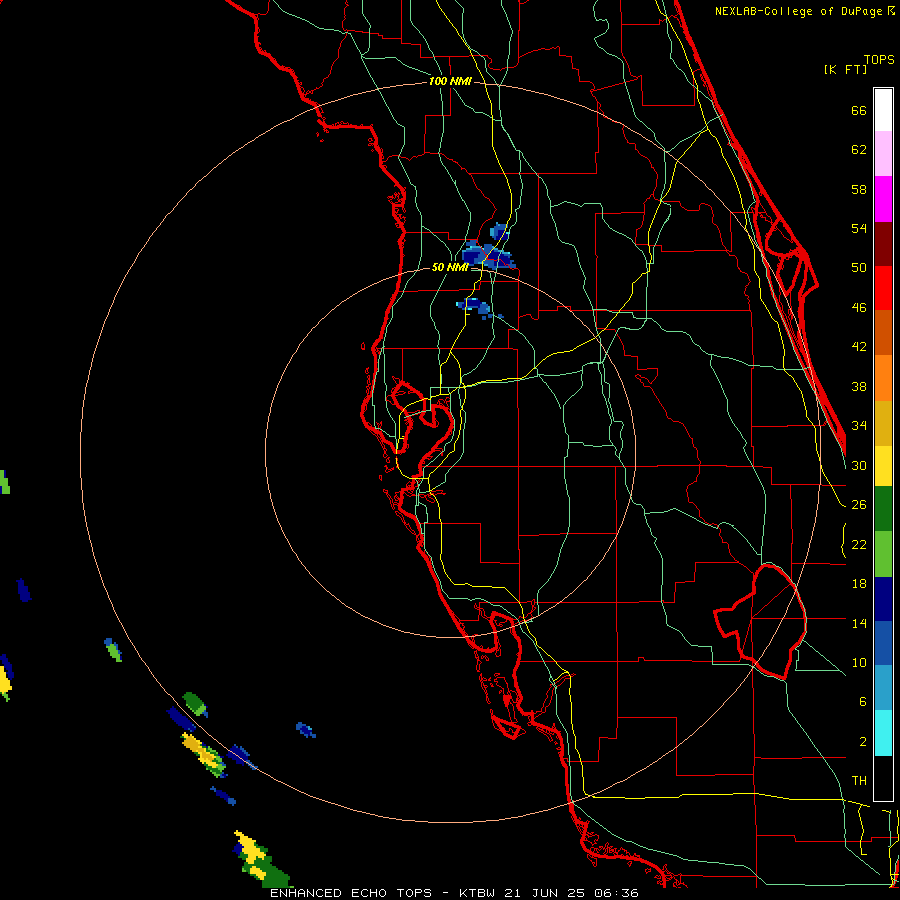Click the light green legend swatch
This screenshot has width=900, height=900.
(x=883, y=554)
